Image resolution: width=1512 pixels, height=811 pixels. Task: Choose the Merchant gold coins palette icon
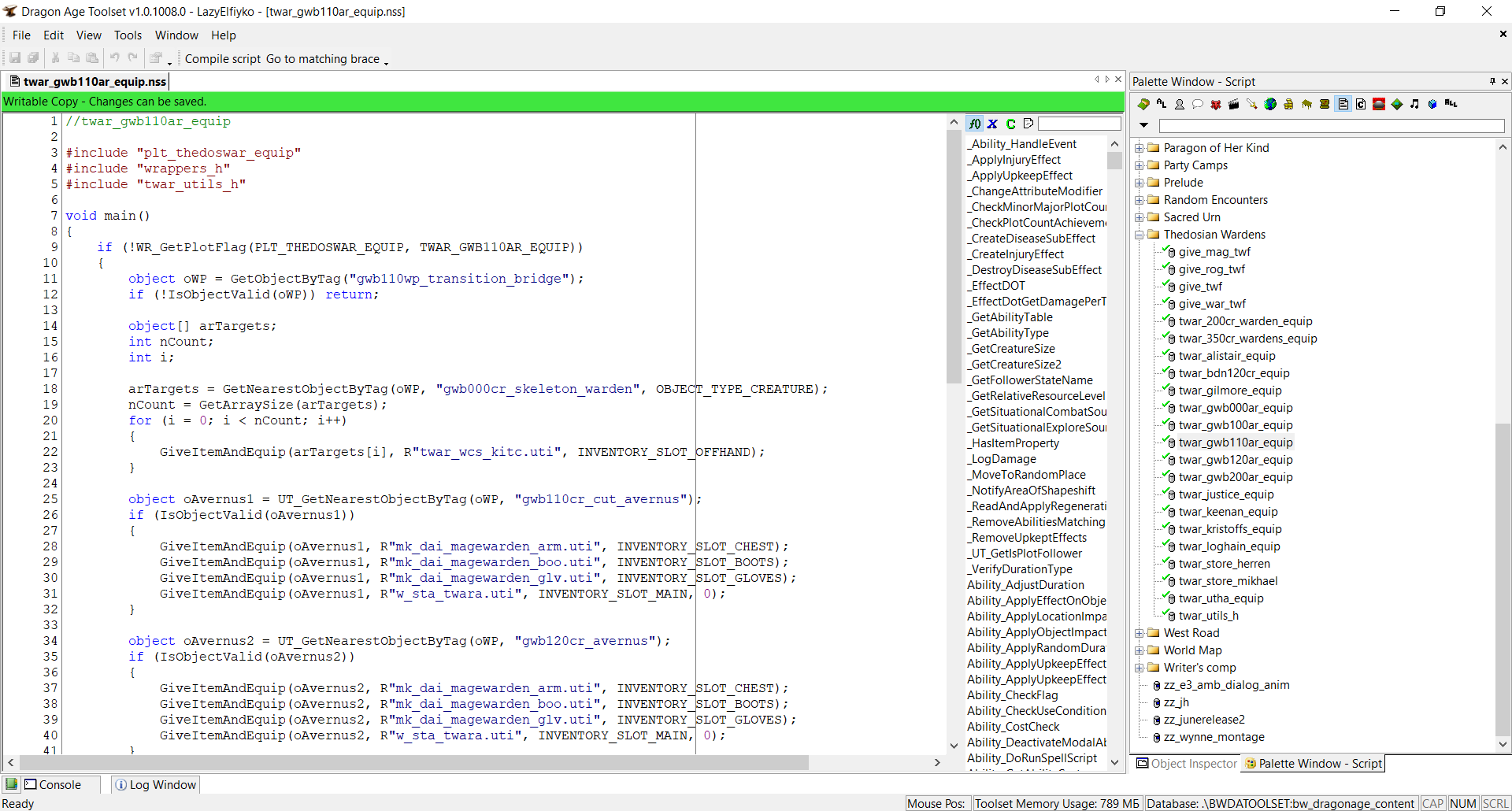pyautogui.click(x=1288, y=104)
